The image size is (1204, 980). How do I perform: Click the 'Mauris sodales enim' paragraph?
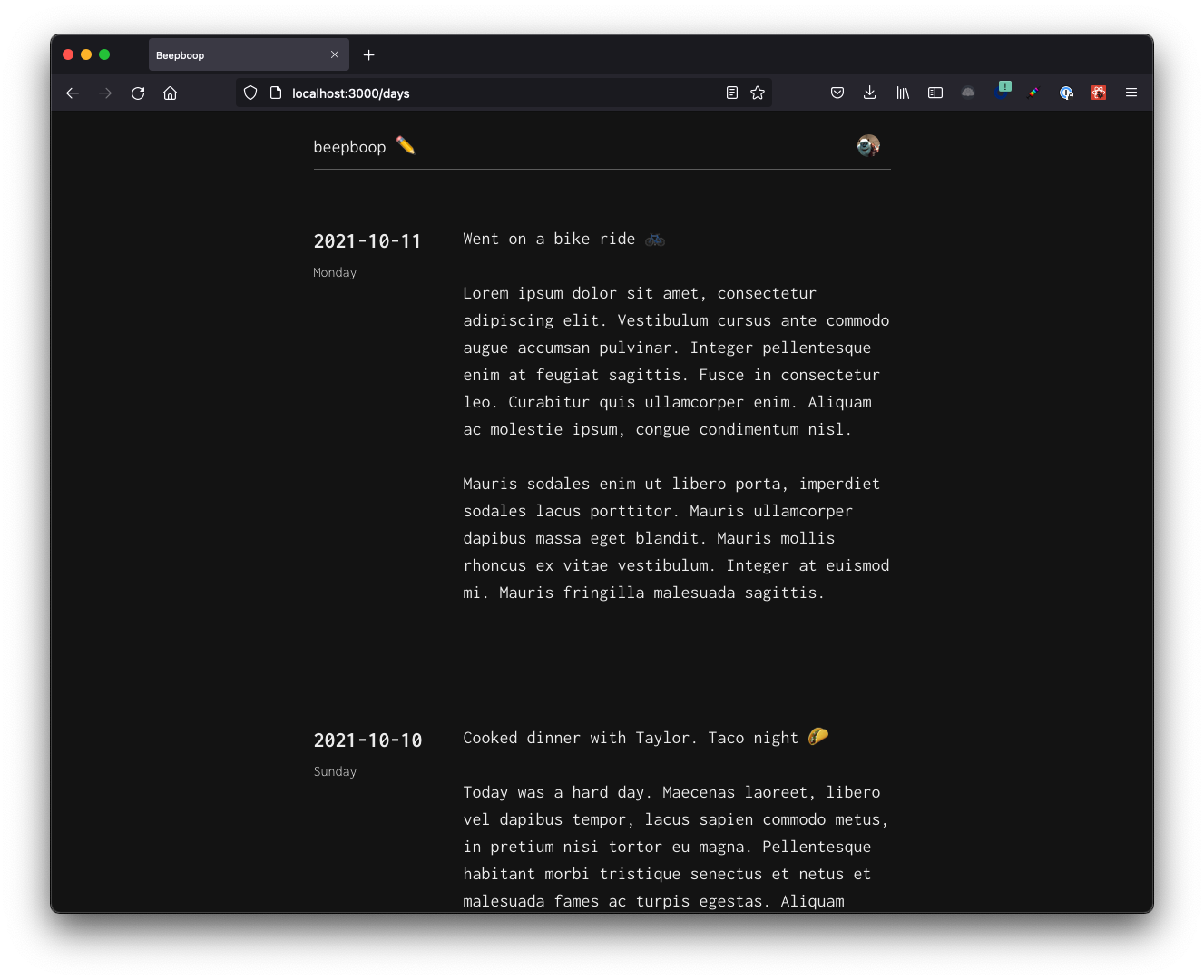tap(676, 538)
